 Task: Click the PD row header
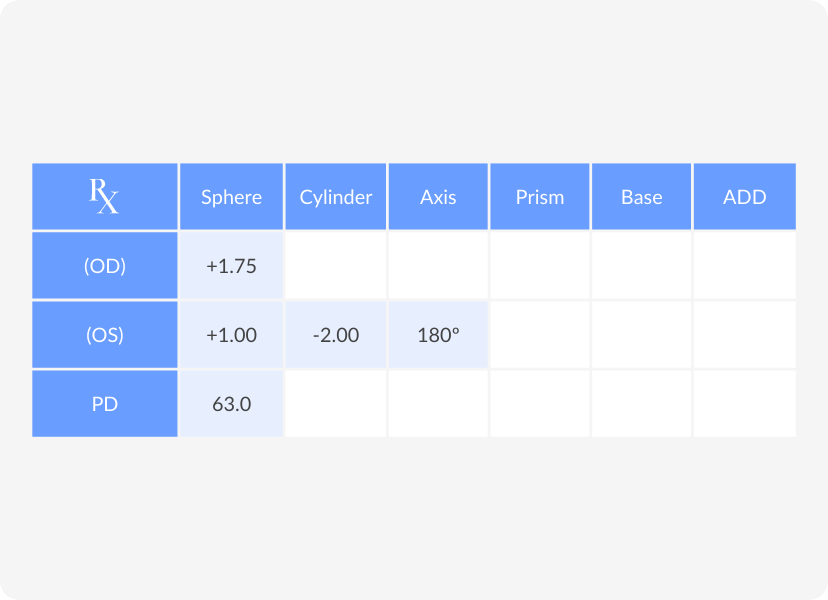[105, 404]
